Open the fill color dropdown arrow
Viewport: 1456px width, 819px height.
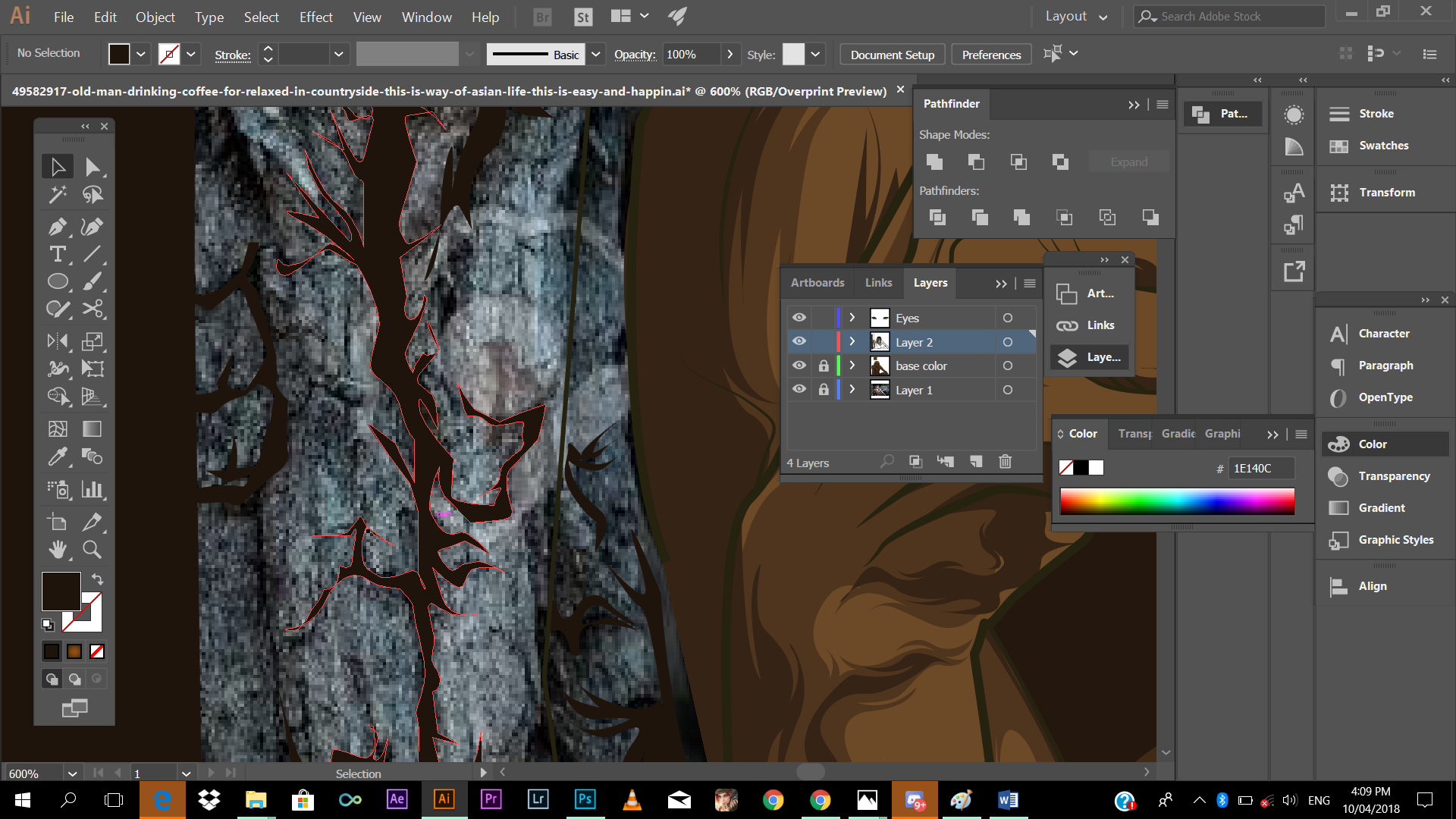pyautogui.click(x=141, y=54)
